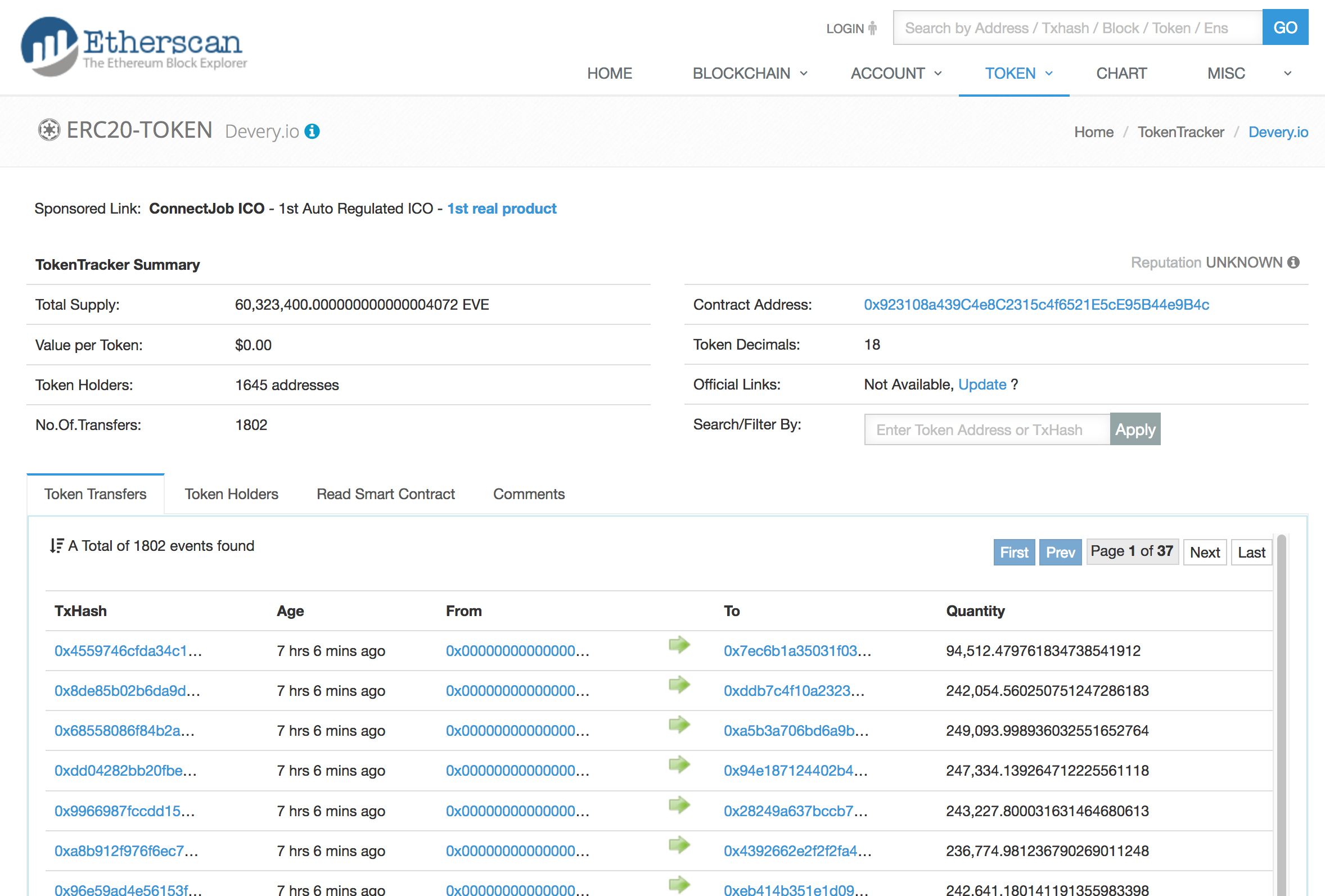Open the Read Smart Contract tab
Viewport: 1325px width, 896px height.
tap(385, 494)
